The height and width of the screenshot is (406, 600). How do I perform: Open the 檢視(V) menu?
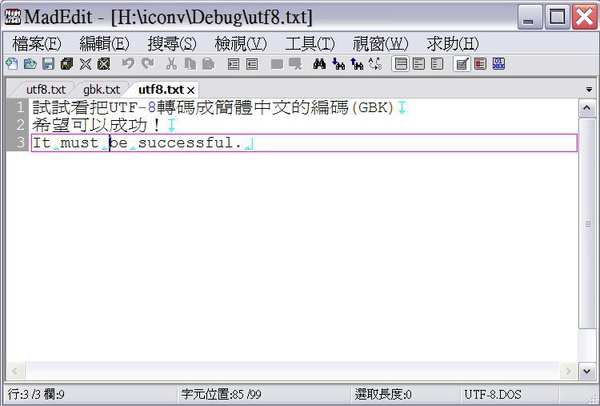click(x=240, y=44)
